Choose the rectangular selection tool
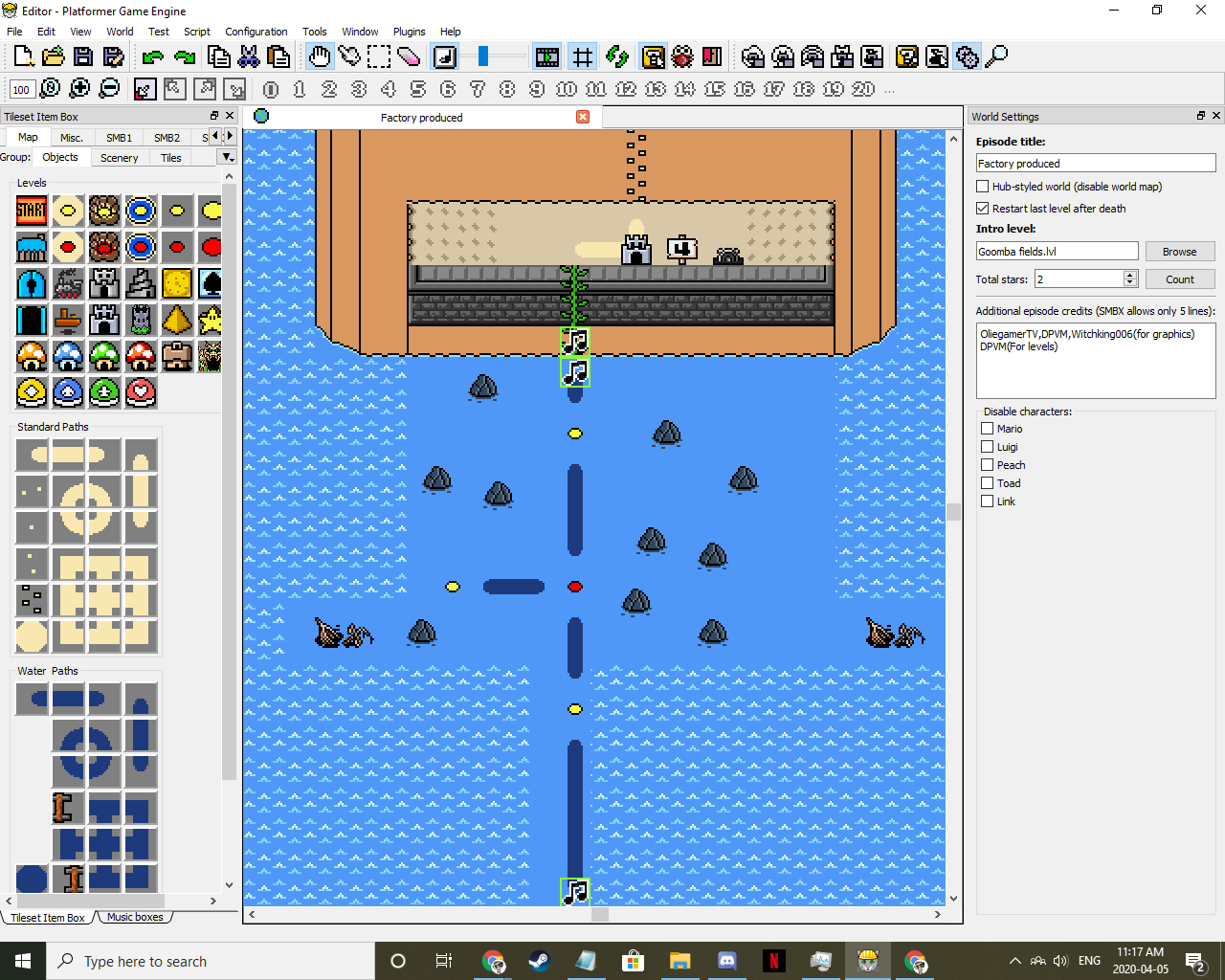This screenshot has height=980, width=1225. click(379, 57)
